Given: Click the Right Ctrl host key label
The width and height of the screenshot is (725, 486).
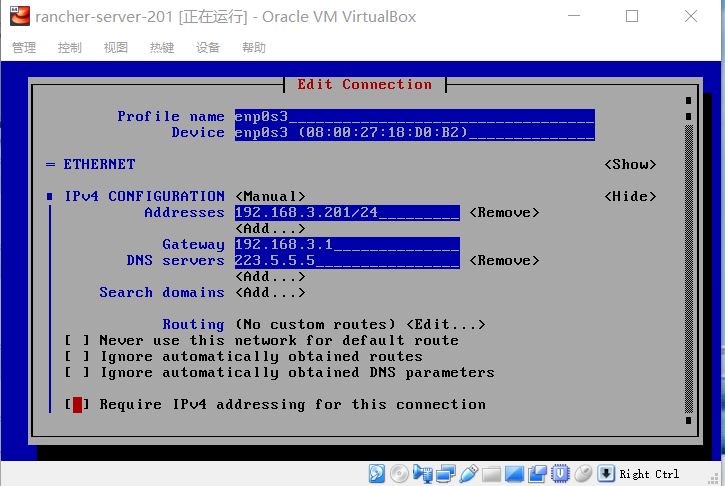Looking at the screenshot, I should tap(649, 474).
